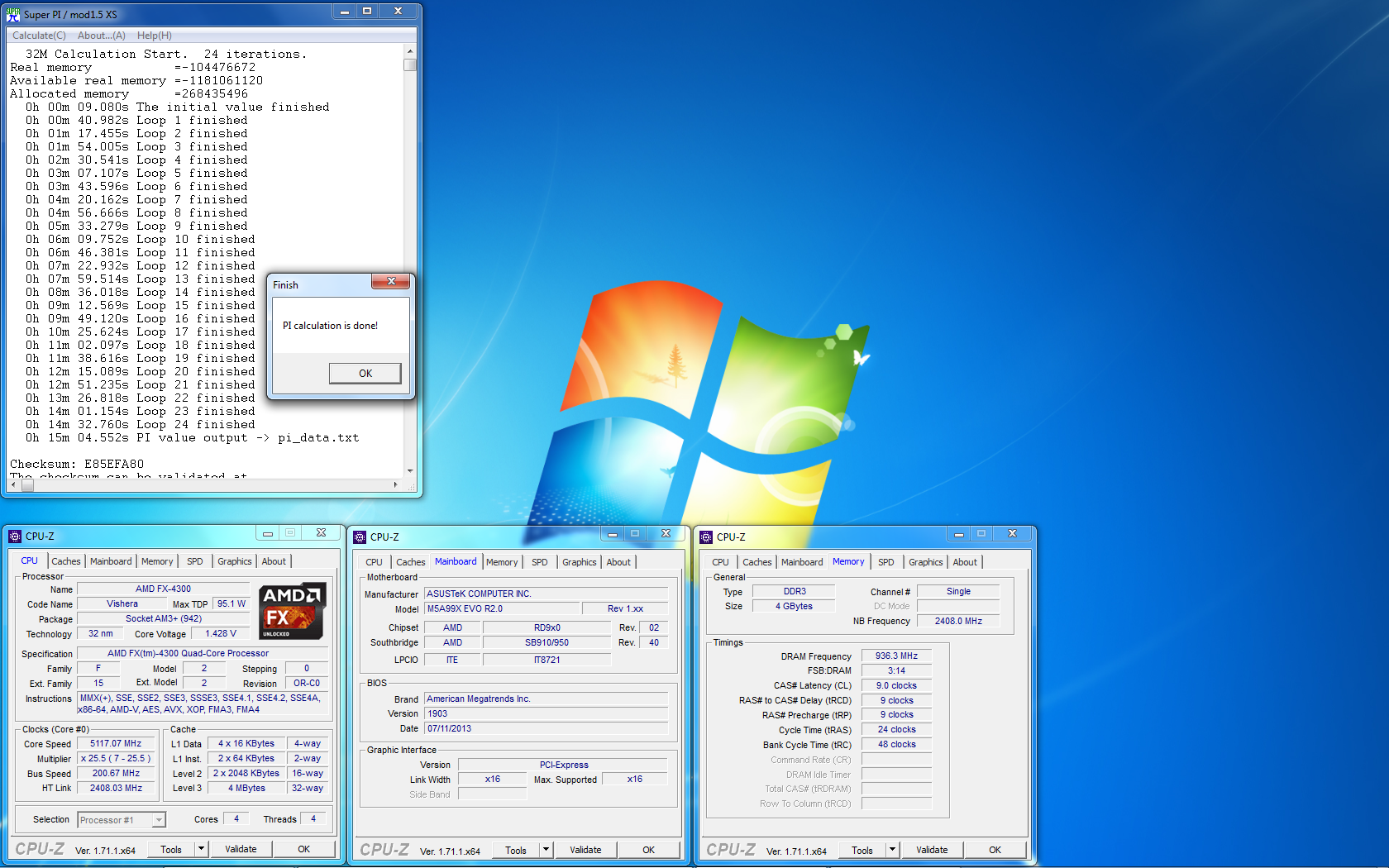The height and width of the screenshot is (868, 1389).
Task: Open Processor #1 selection dropdown
Action: pyautogui.click(x=122, y=820)
